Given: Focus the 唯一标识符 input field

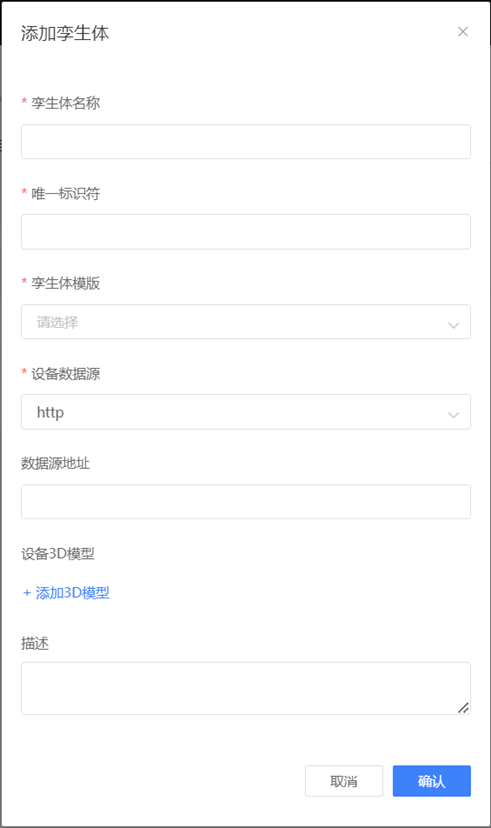Looking at the screenshot, I should 246,232.
